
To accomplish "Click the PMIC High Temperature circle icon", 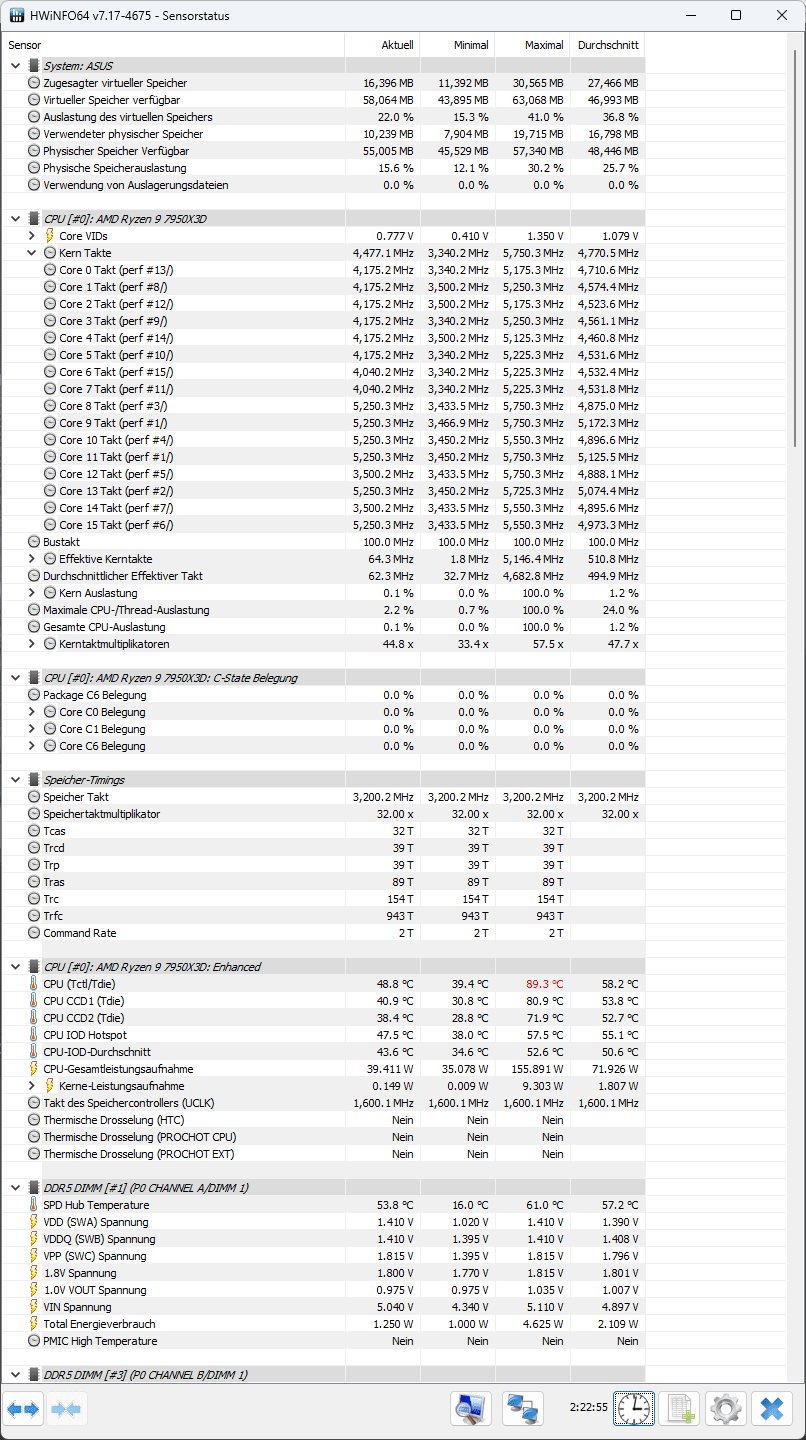I will pyautogui.click(x=34, y=1341).
